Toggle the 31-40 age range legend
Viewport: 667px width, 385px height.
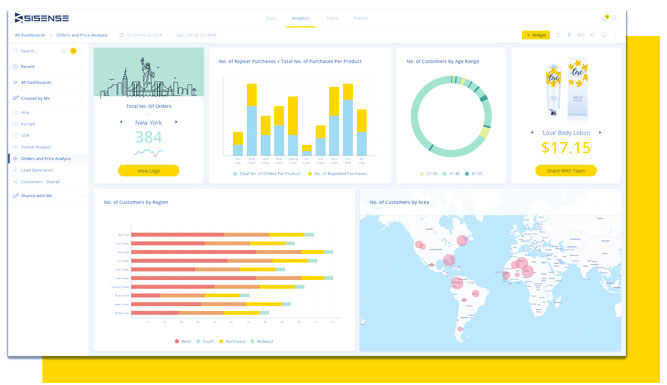[x=451, y=174]
